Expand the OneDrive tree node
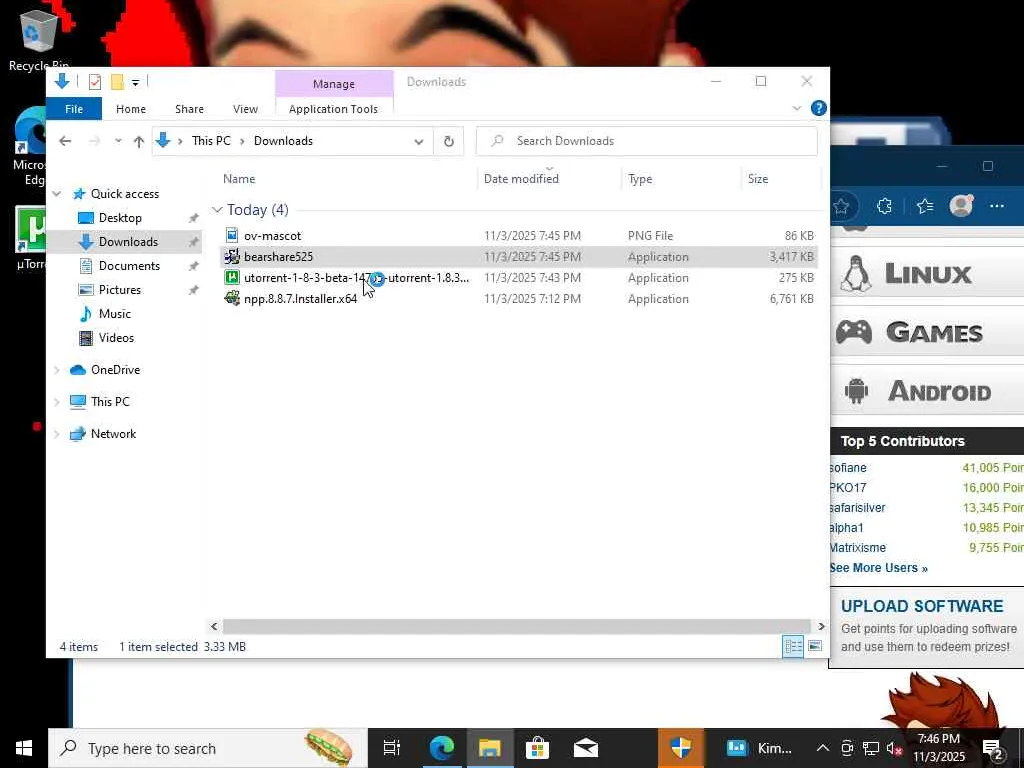Screen dimensions: 1024x768 pos(57,370)
